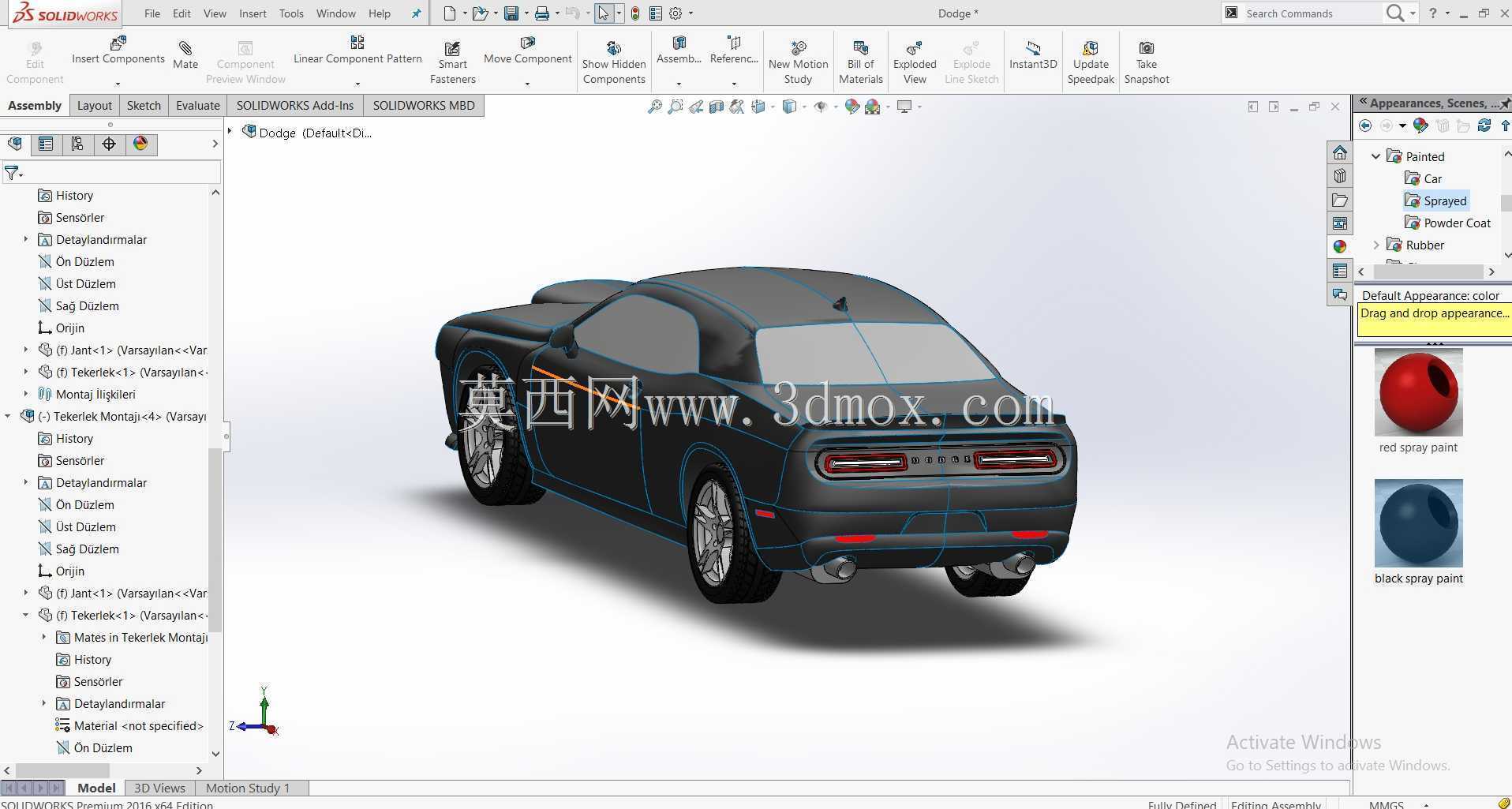Take Snapshot of the assembly
1512x809 pixels.
click(x=1147, y=62)
